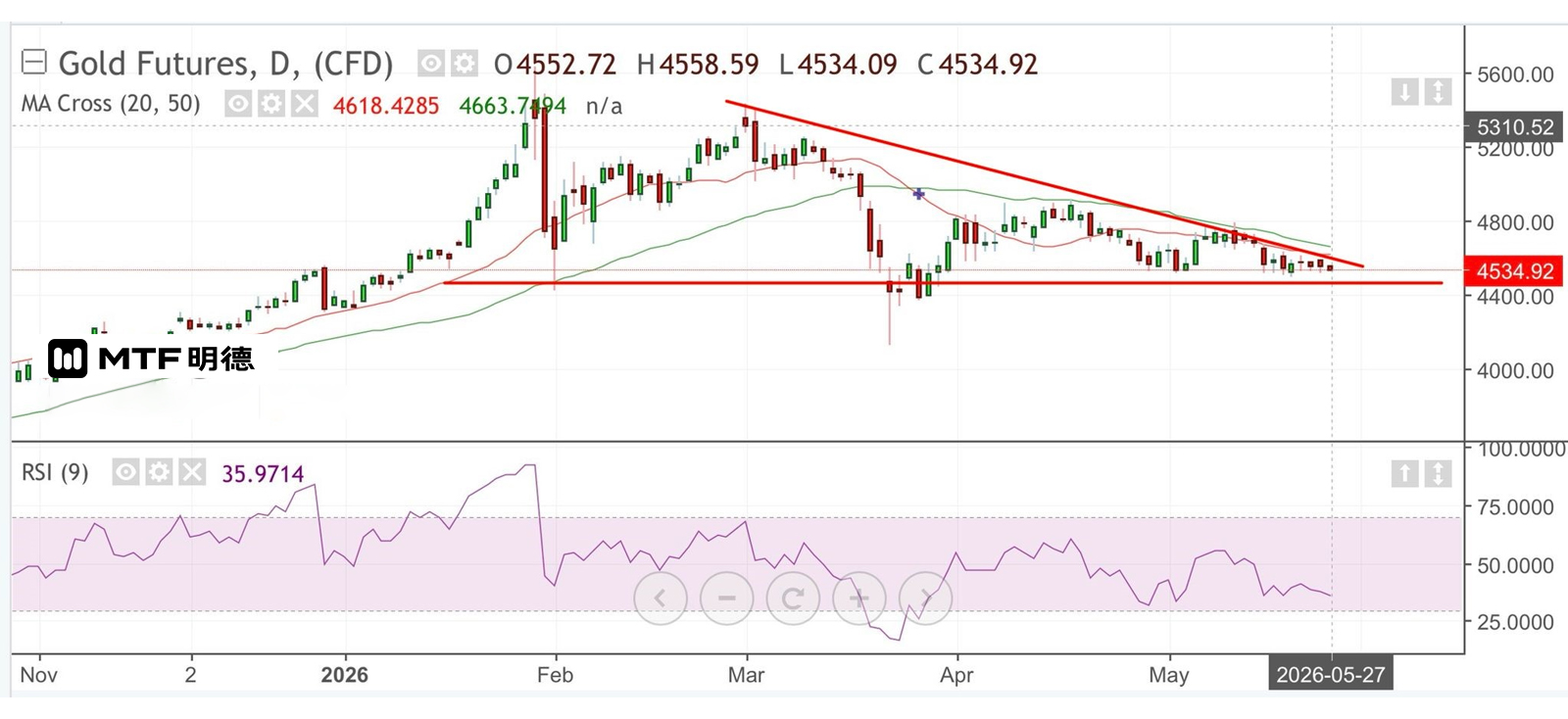Zoom out using minus button
Screen dimensions: 1568x719
point(726,598)
